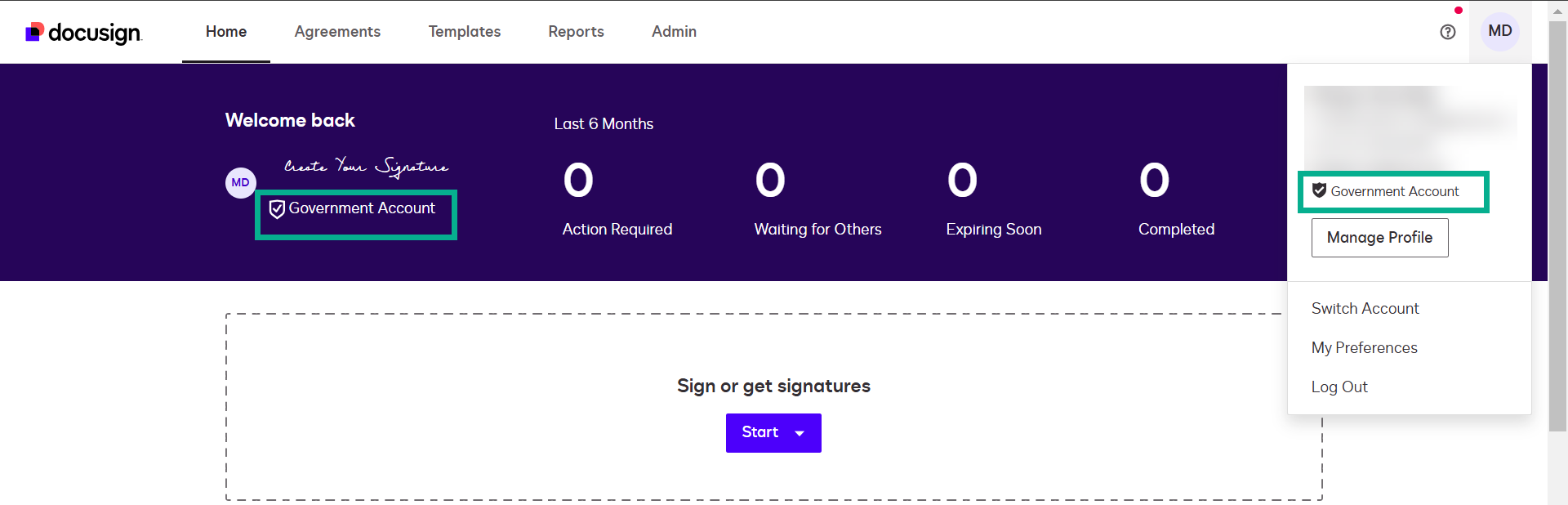Switch to the Templates tab
Viewport: 1568px width, 505px height.
pos(465,32)
